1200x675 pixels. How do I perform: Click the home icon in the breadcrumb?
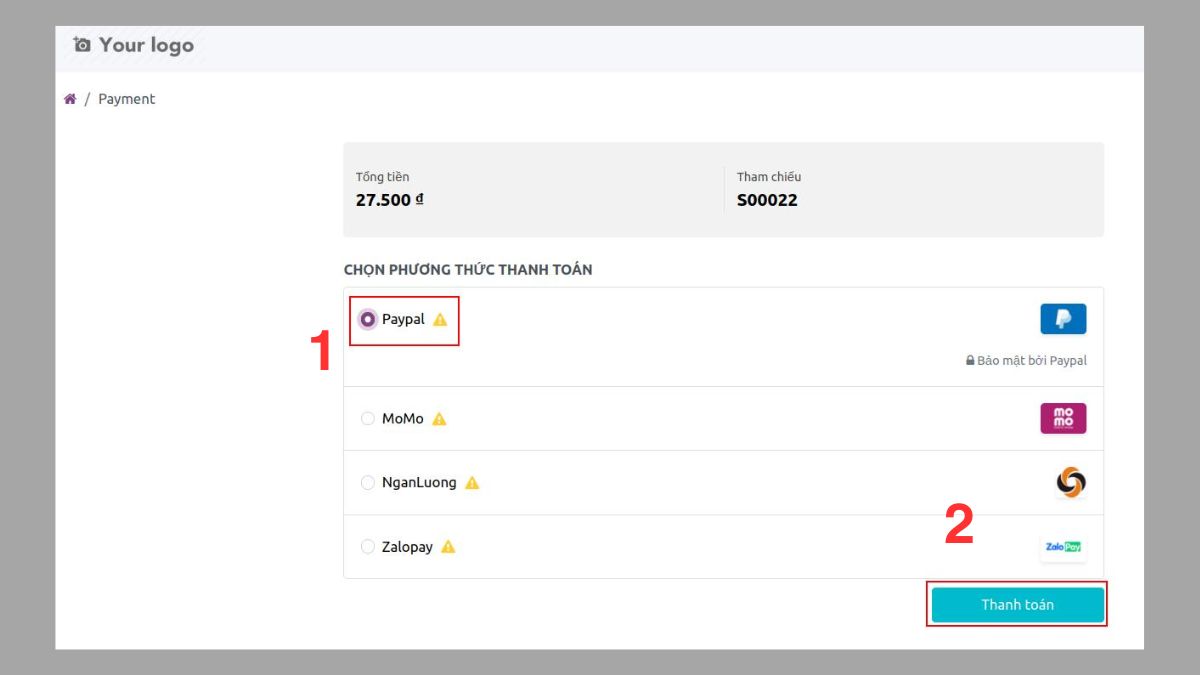click(70, 97)
